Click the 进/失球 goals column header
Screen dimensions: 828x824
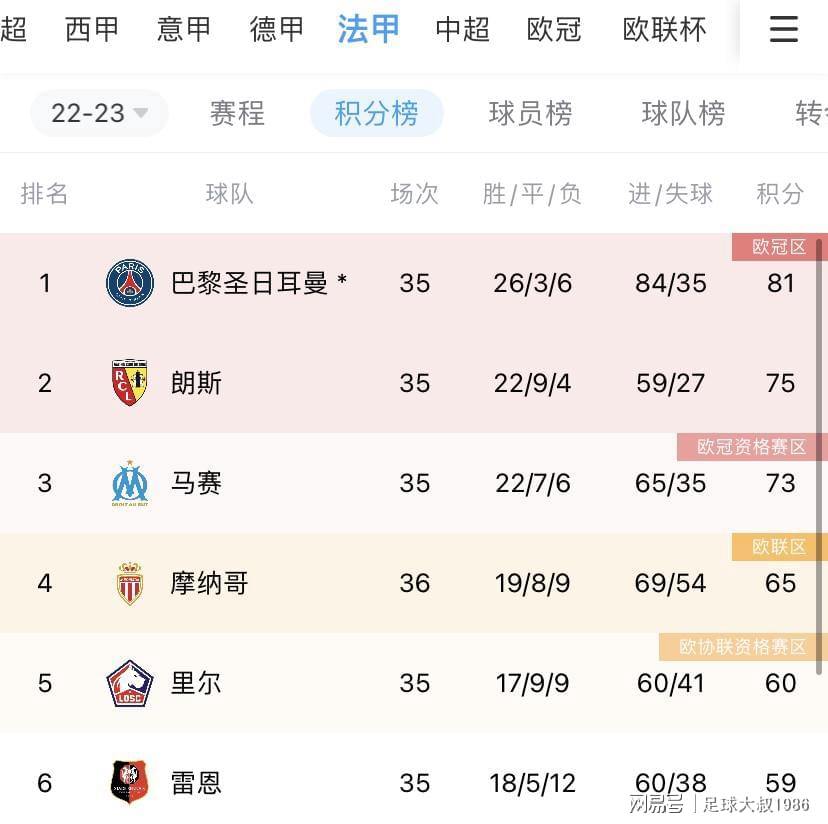[670, 194]
